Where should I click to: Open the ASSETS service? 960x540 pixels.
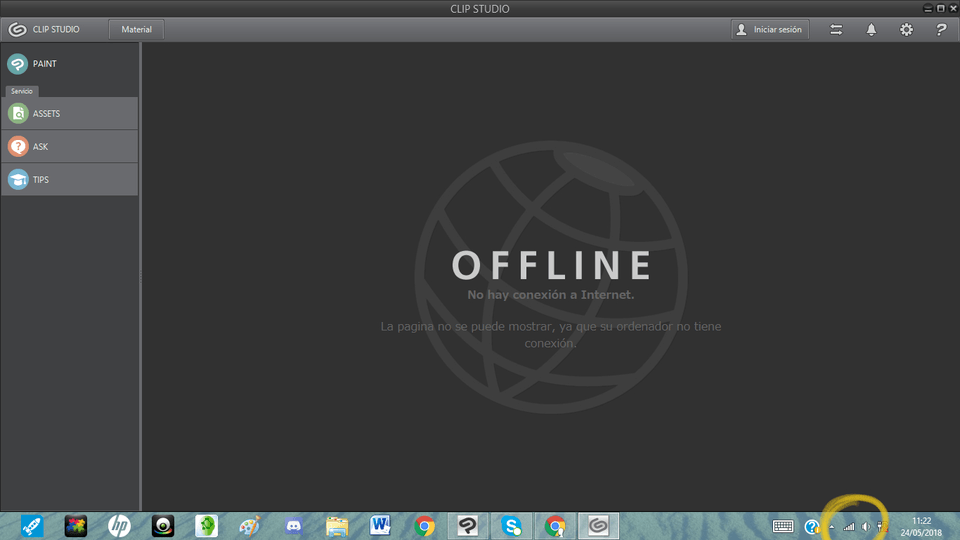pyautogui.click(x=69, y=113)
